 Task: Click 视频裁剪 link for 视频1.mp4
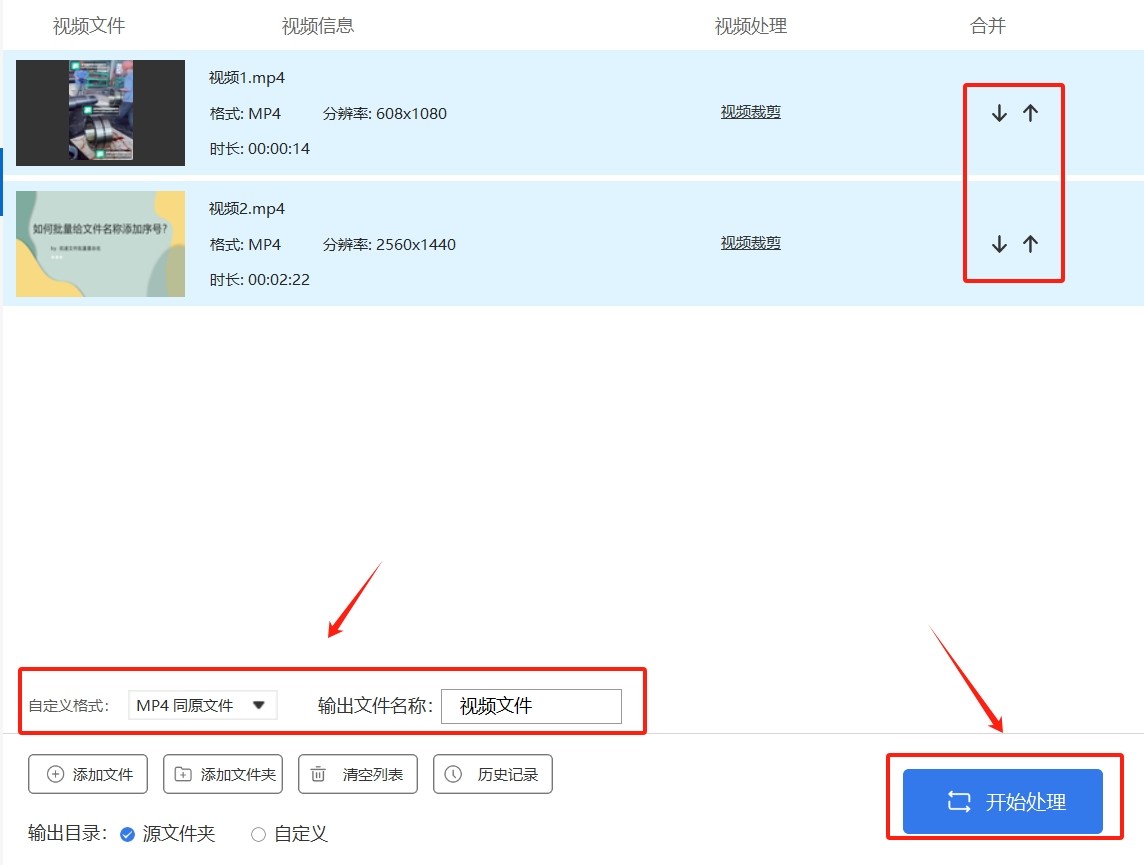(x=750, y=112)
